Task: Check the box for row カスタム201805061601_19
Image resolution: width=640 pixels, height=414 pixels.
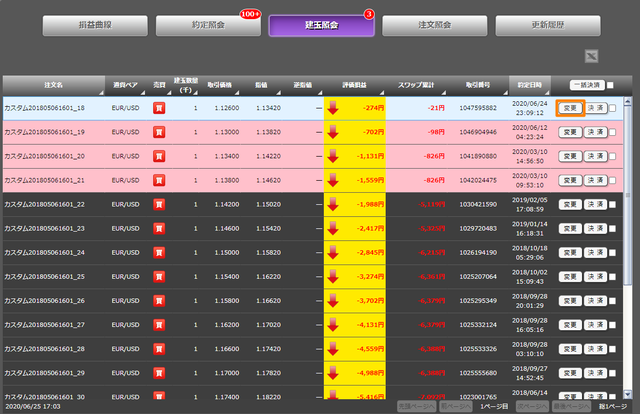Action: (x=613, y=132)
